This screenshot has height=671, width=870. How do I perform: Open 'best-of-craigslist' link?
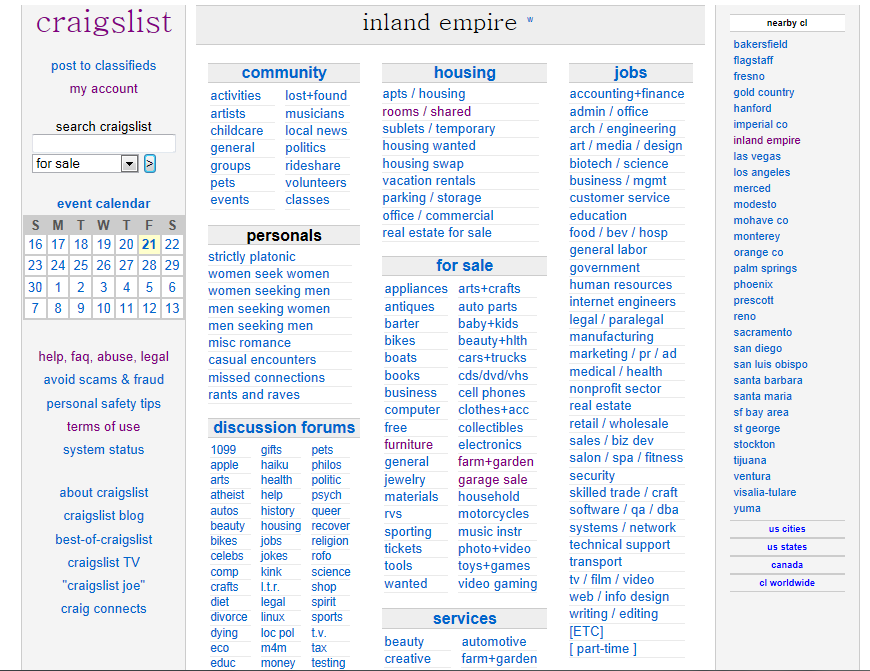pos(104,539)
